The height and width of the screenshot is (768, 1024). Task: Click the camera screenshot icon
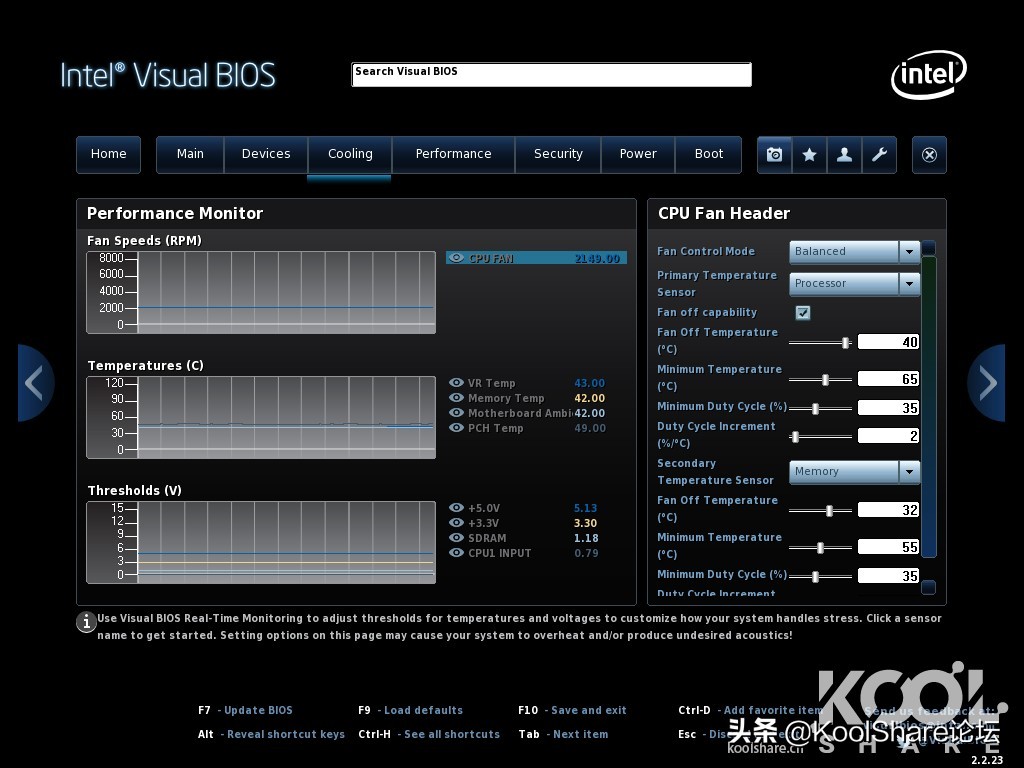tap(775, 155)
